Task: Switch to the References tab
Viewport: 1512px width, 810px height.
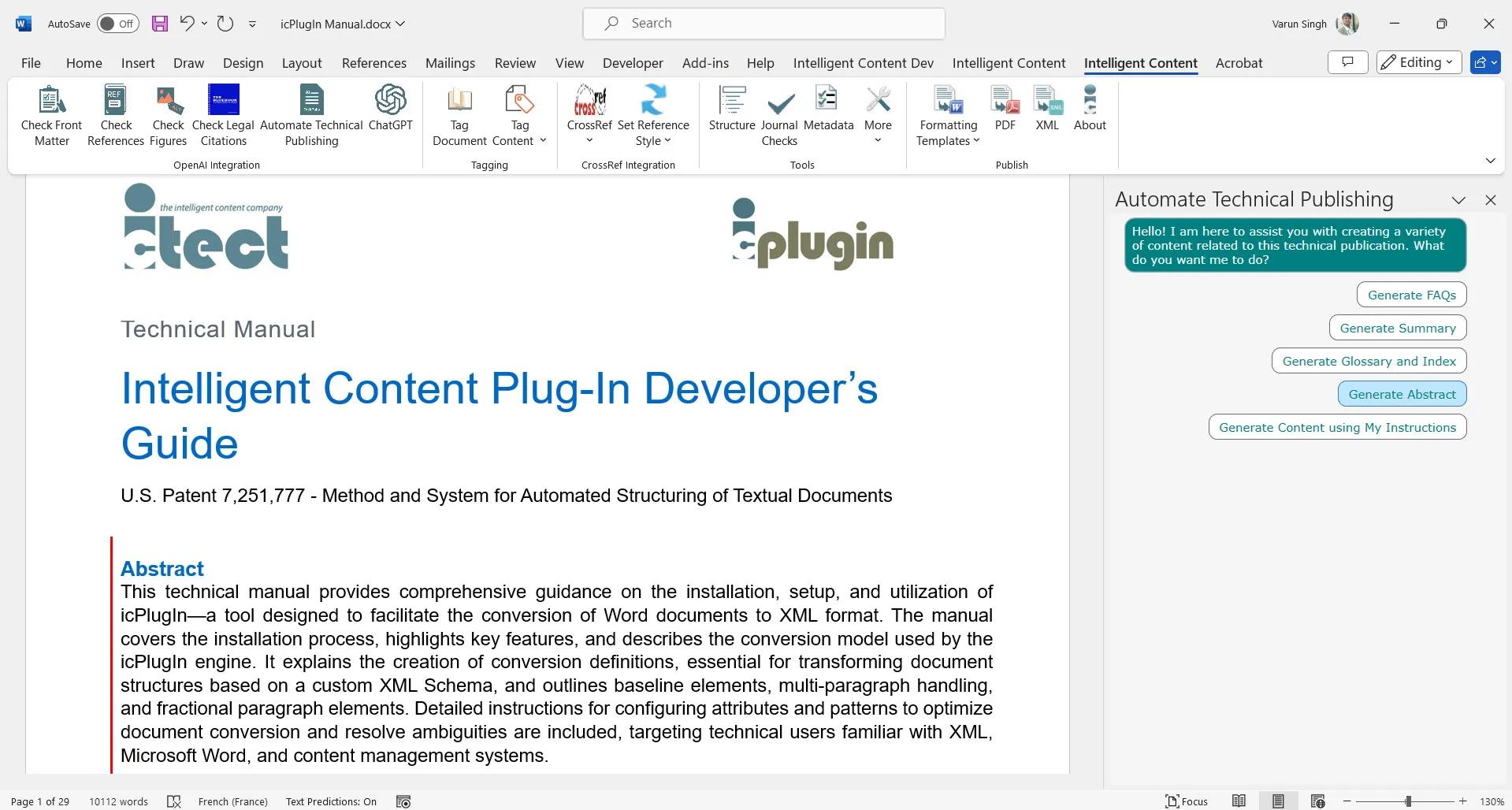Action: [373, 63]
